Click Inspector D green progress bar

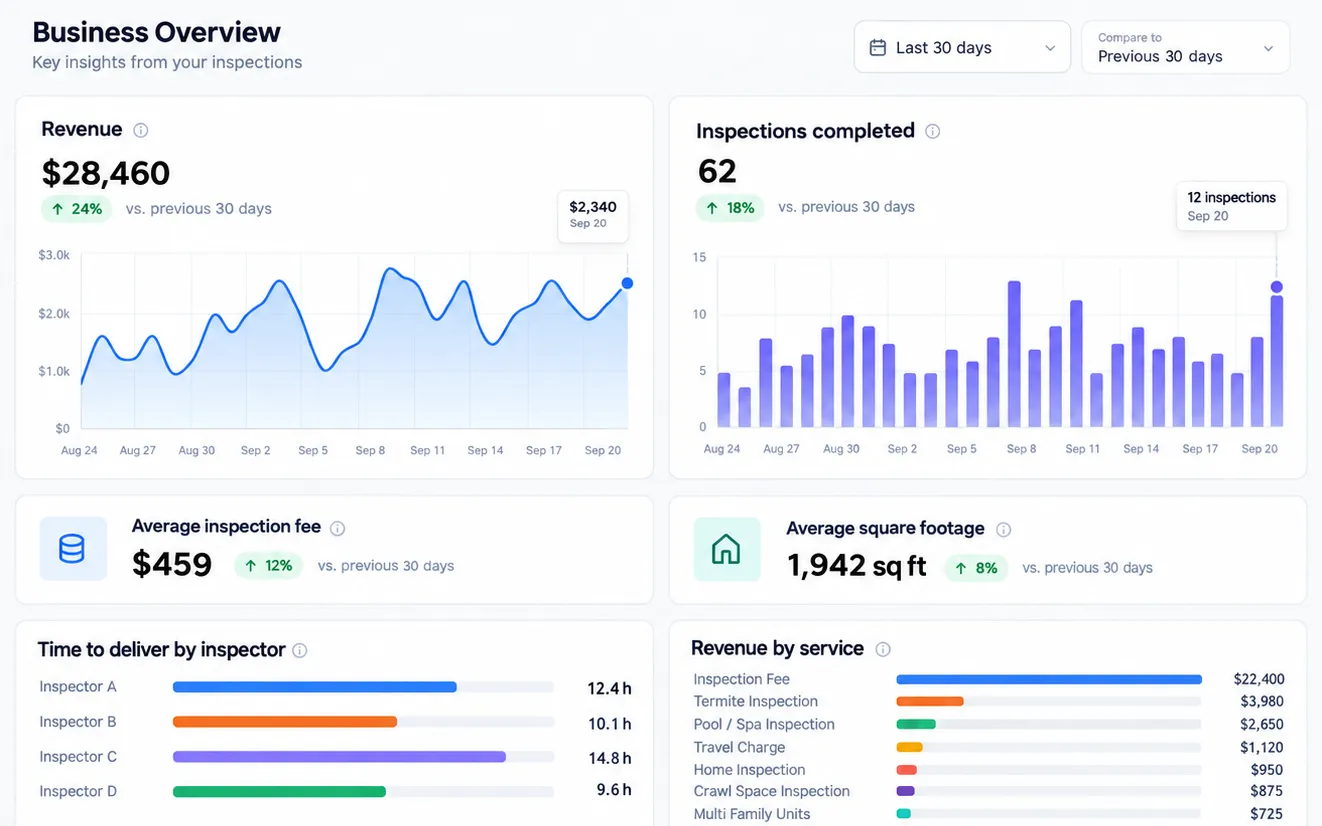(279, 792)
